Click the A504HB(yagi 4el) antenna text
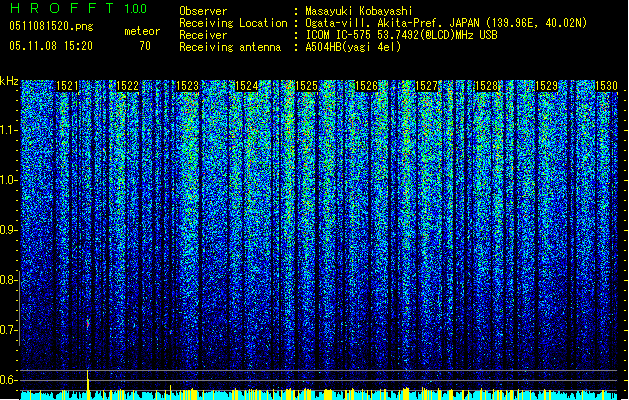The image size is (629, 400). tap(353, 47)
